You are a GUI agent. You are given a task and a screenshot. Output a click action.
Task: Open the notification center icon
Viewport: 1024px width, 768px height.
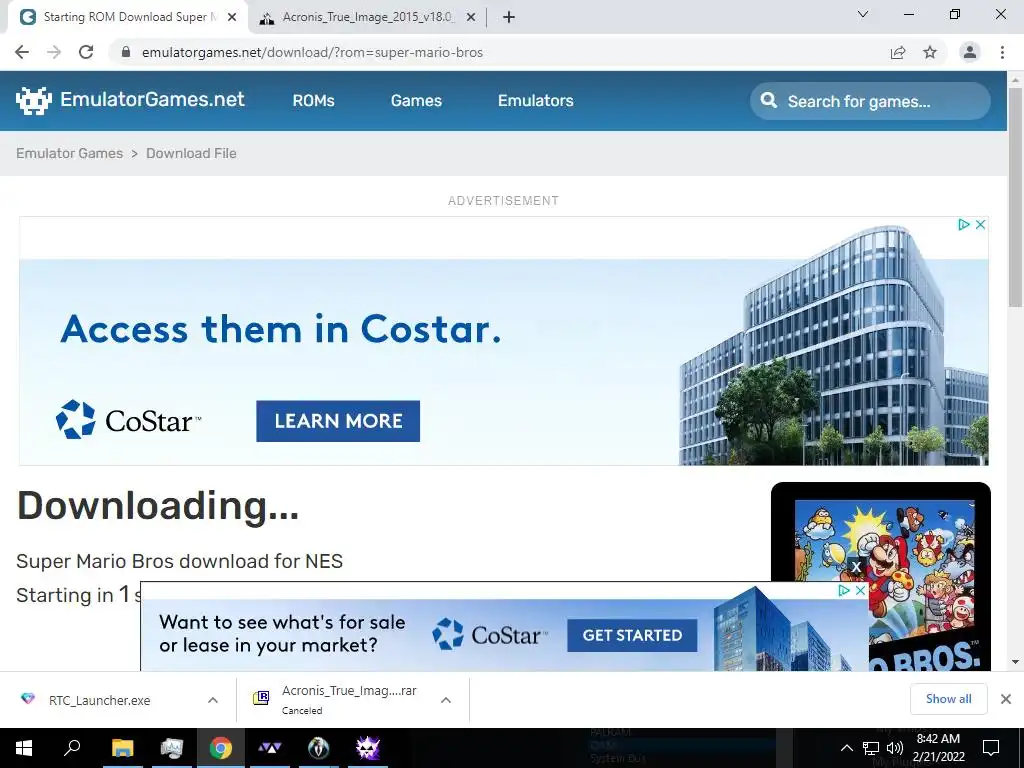coord(991,748)
